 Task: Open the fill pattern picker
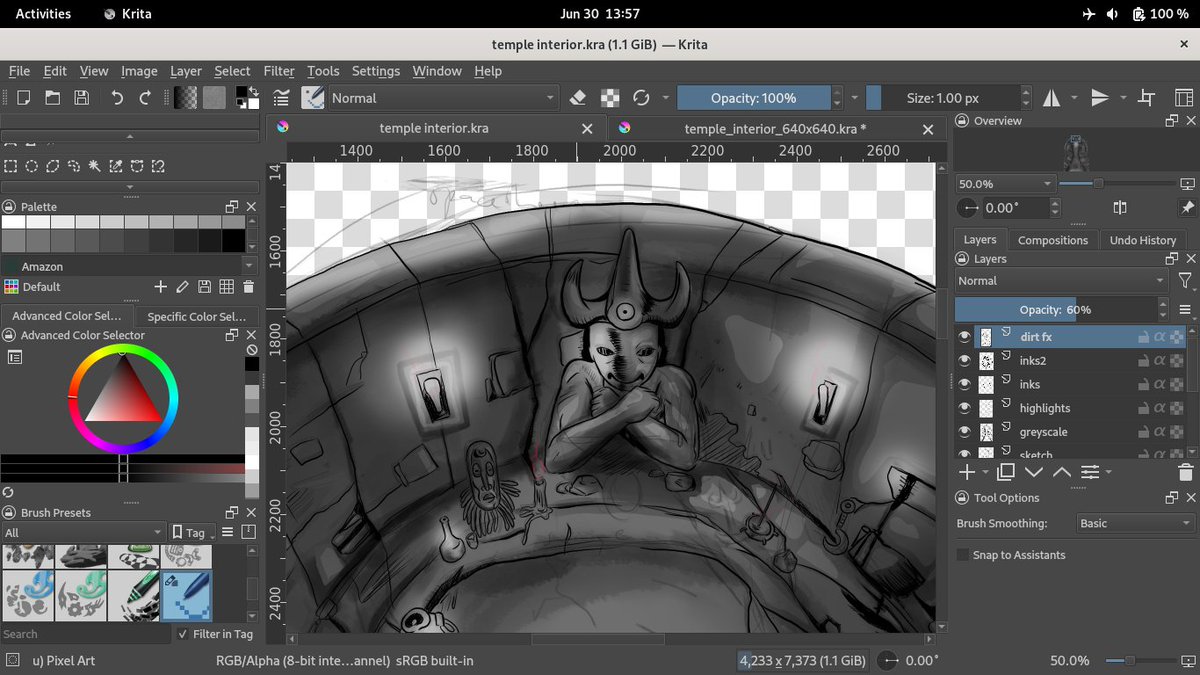point(214,98)
